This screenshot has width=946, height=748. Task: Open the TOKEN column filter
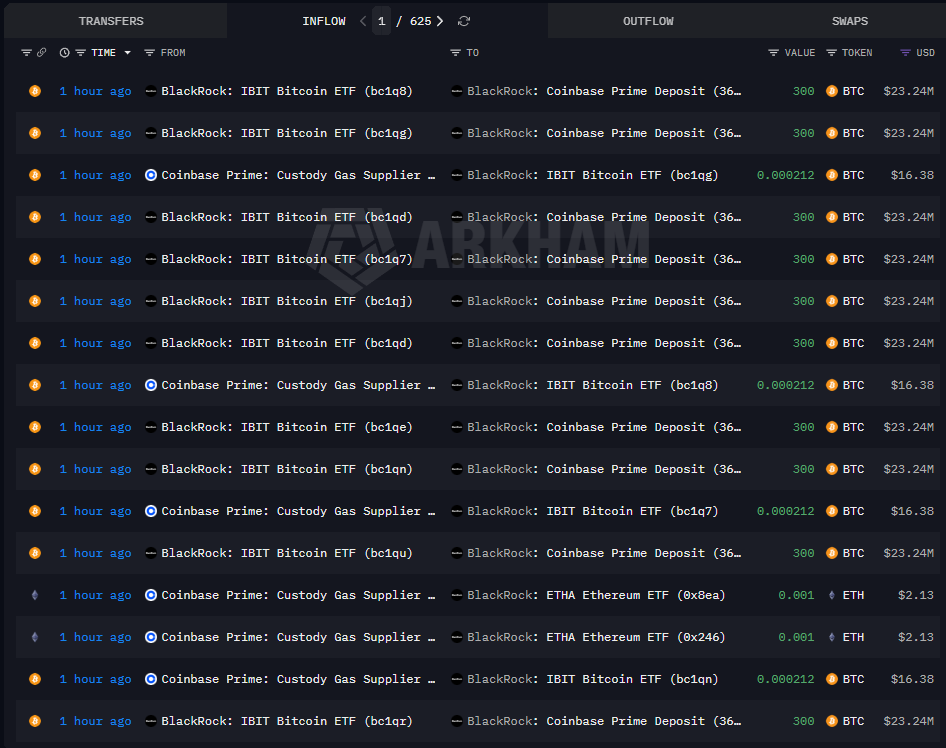[831, 53]
